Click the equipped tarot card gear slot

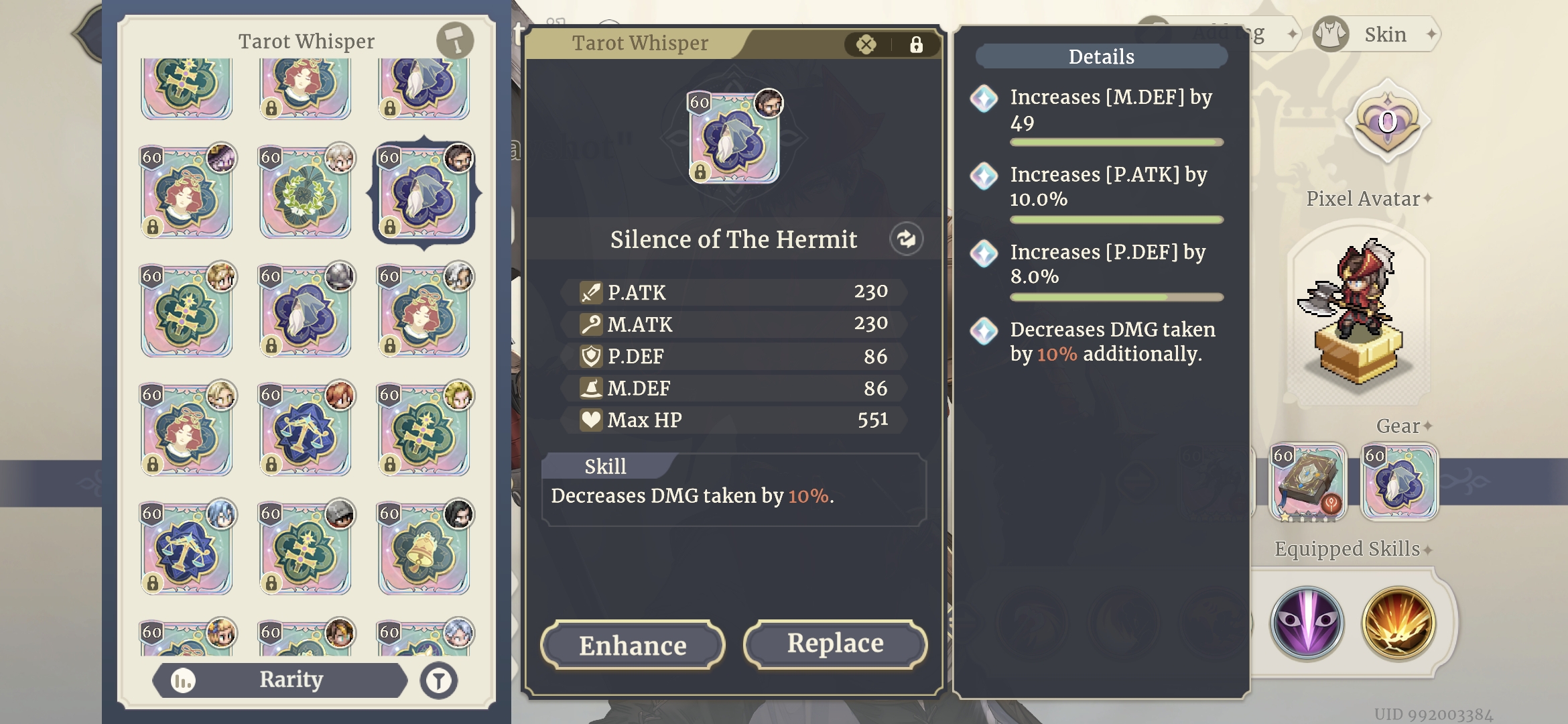click(1398, 483)
